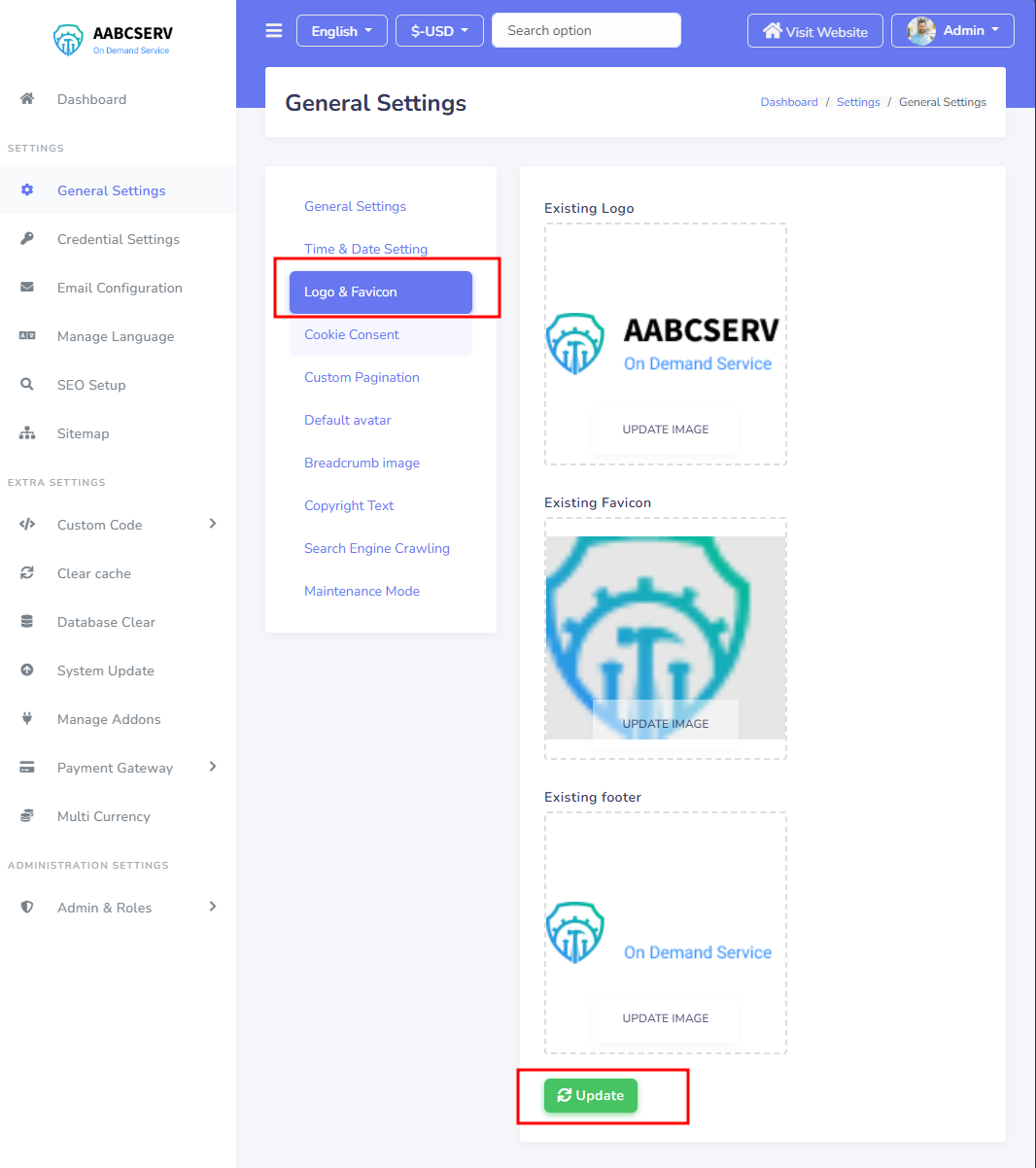Open Credential Settings in sidebar
Image resolution: width=1036 pixels, height=1168 pixels.
coord(118,239)
